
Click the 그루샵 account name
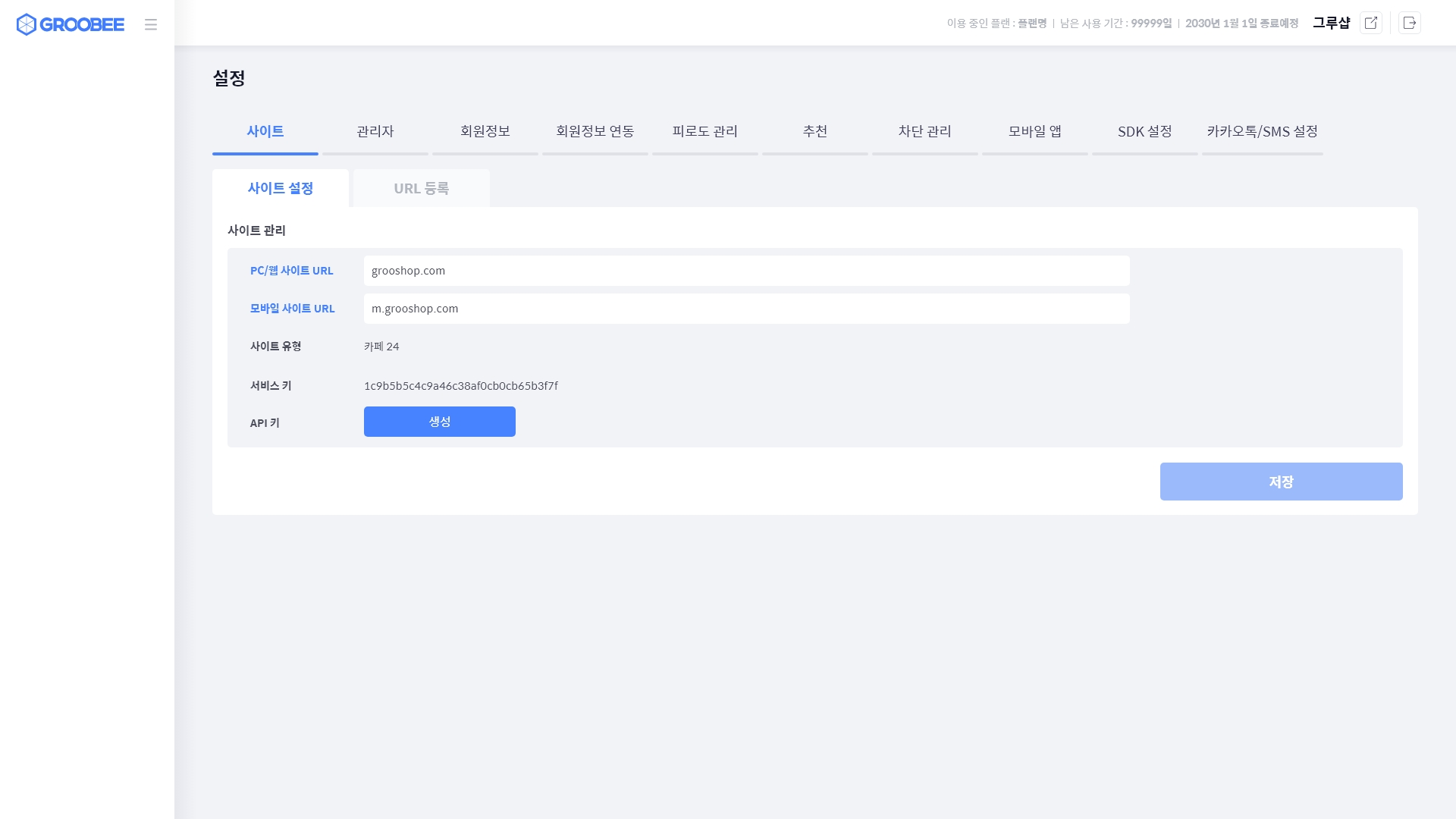[1331, 23]
